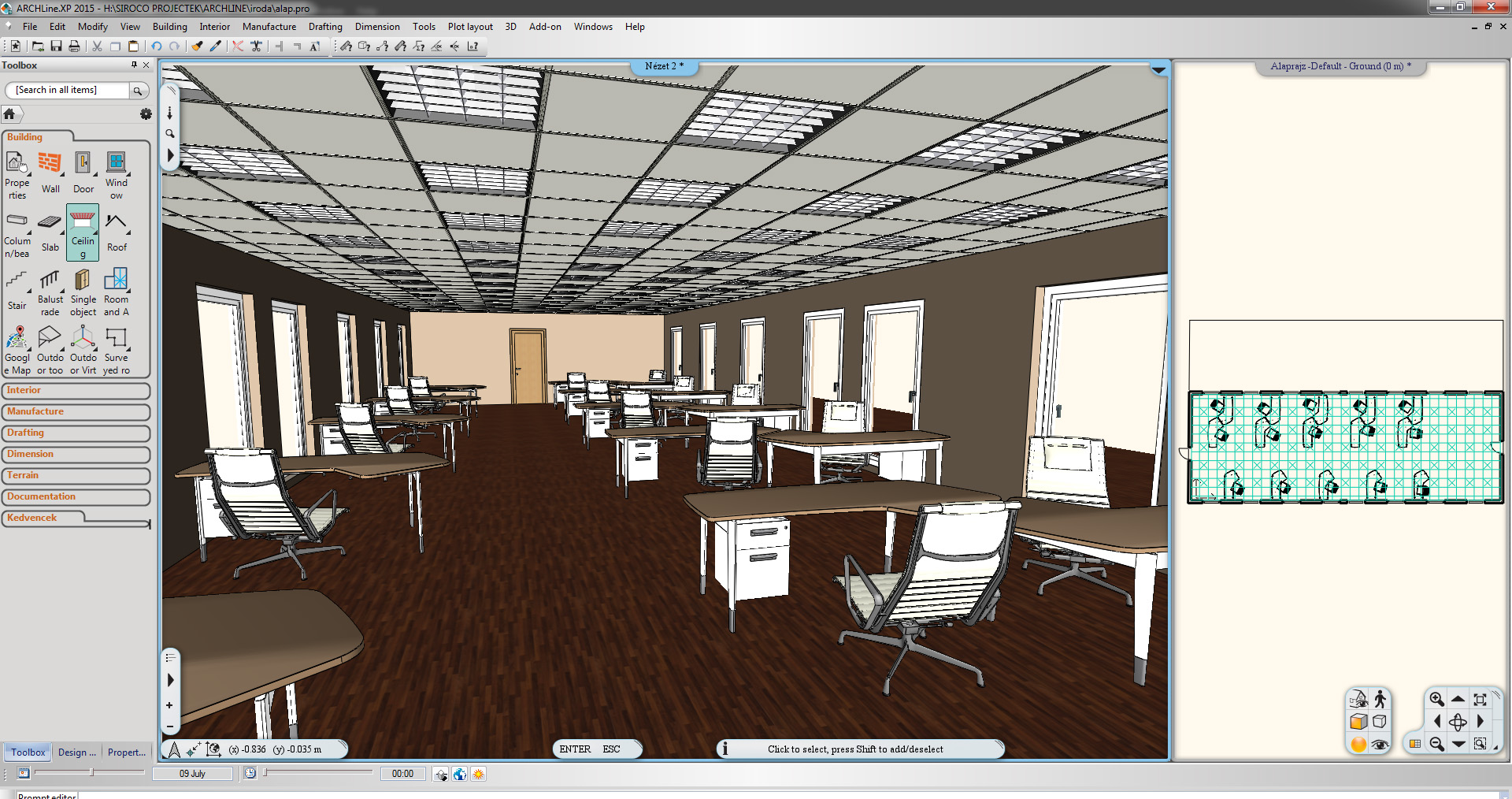Click the Save disk icon in toolbar
Viewport: 1512px width, 799px height.
pos(56,46)
